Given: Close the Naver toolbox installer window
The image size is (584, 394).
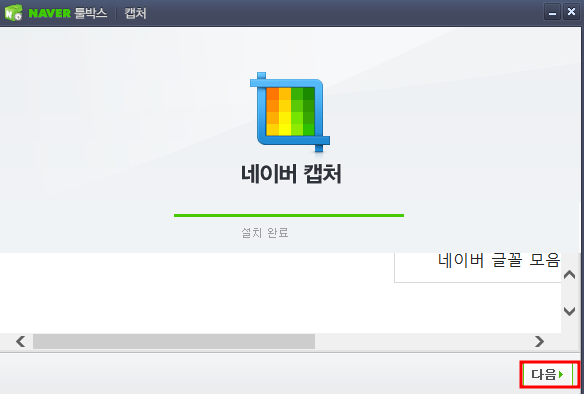Looking at the screenshot, I should tap(571, 12).
